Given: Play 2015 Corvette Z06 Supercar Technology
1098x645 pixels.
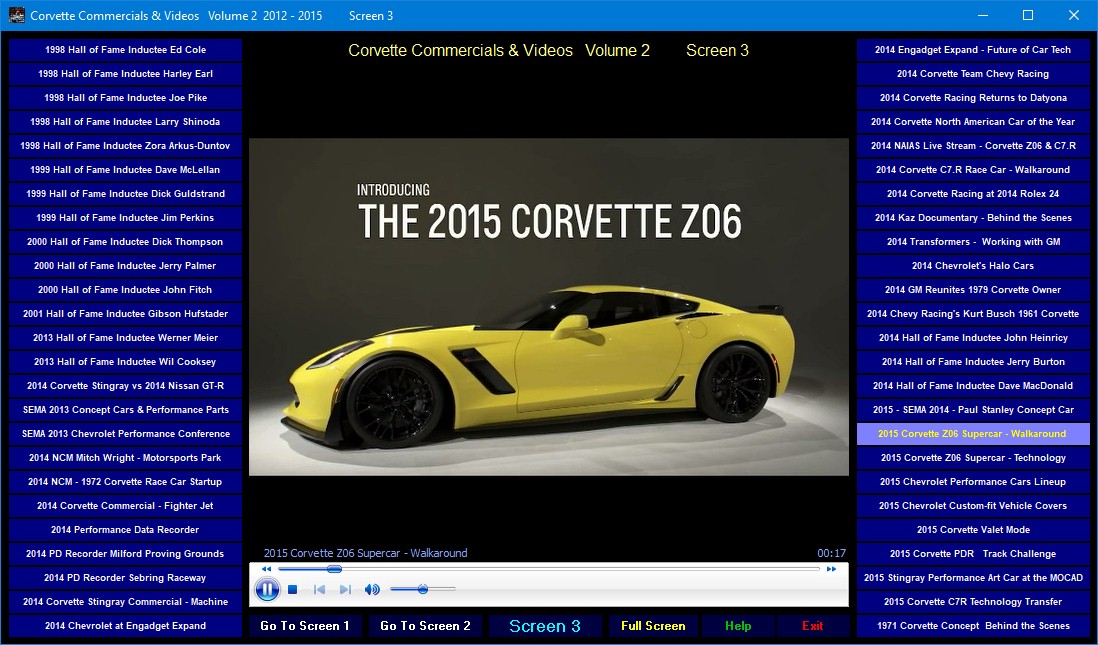Looking at the screenshot, I should 973,457.
